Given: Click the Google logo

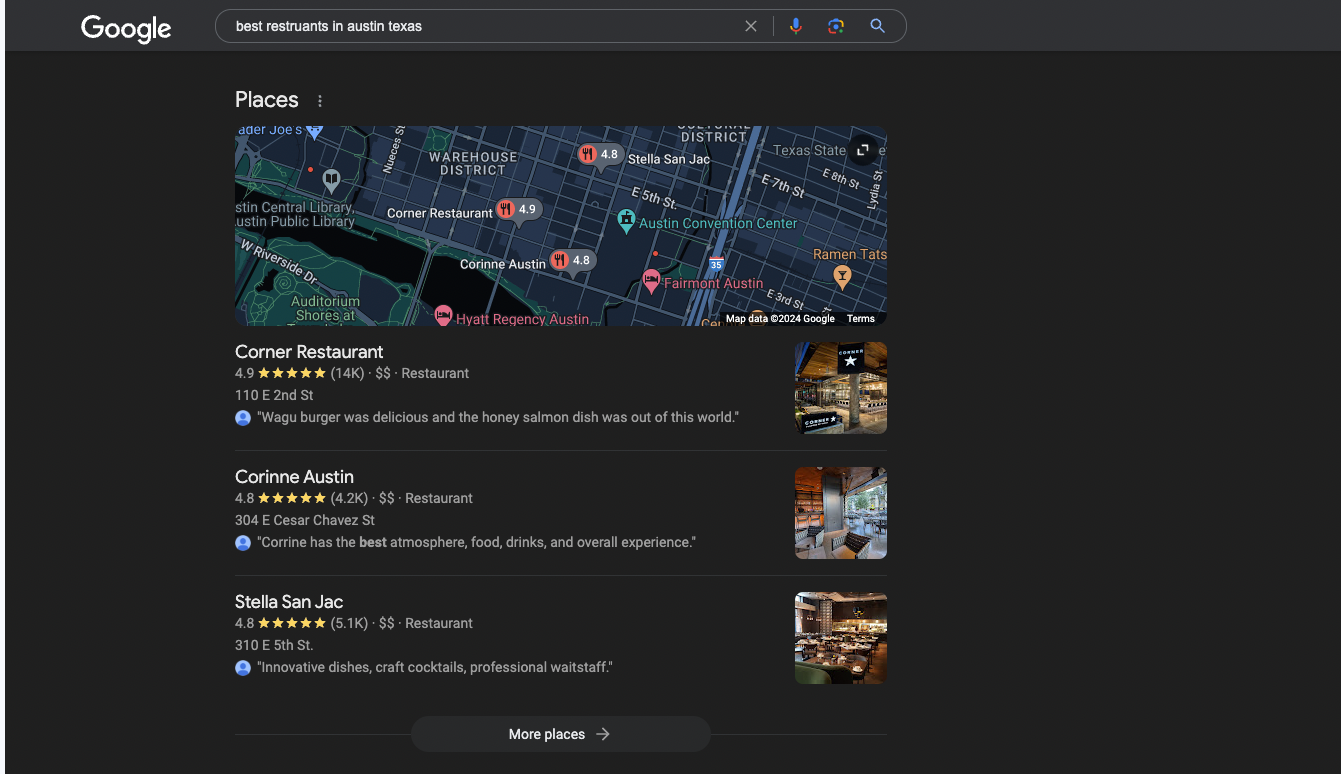Looking at the screenshot, I should coord(126,28).
